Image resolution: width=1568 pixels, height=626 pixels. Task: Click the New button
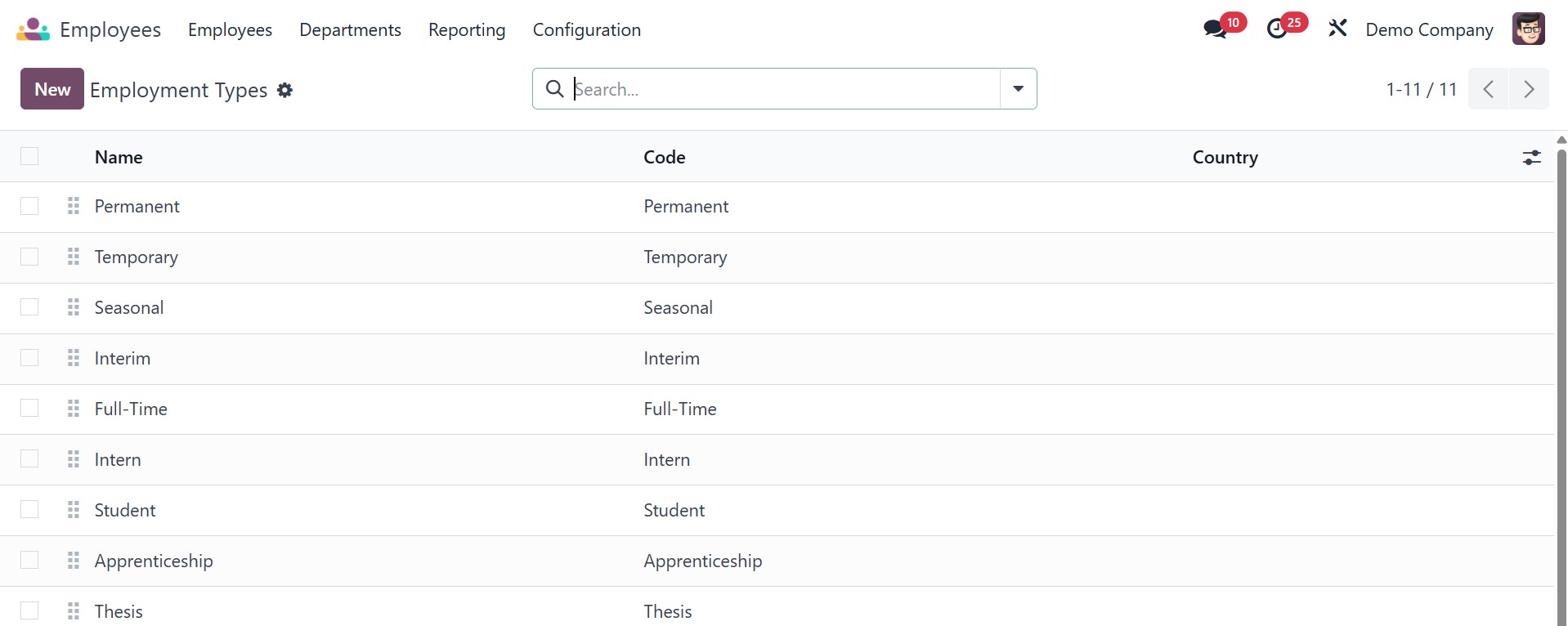click(52, 89)
